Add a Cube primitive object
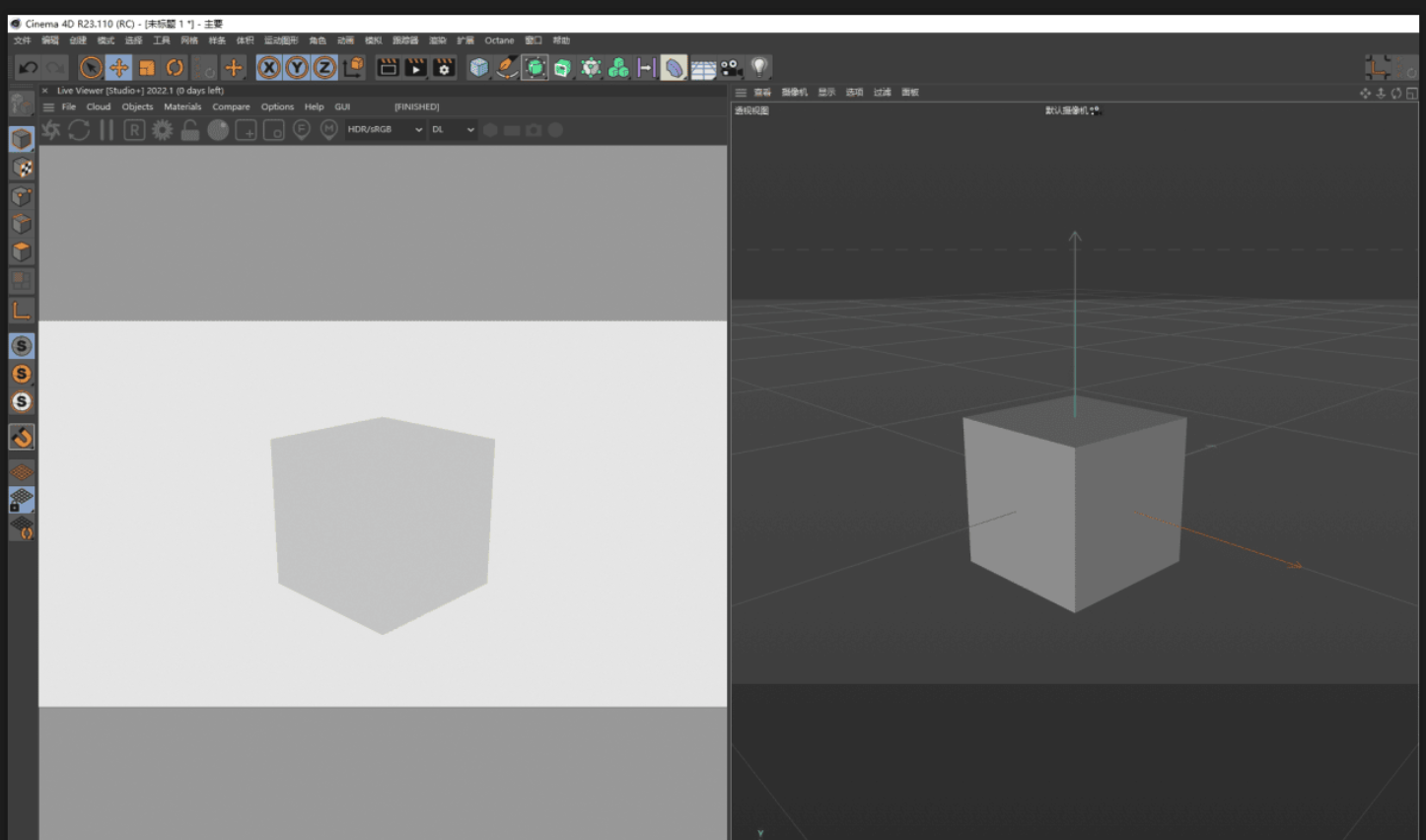 (x=479, y=67)
